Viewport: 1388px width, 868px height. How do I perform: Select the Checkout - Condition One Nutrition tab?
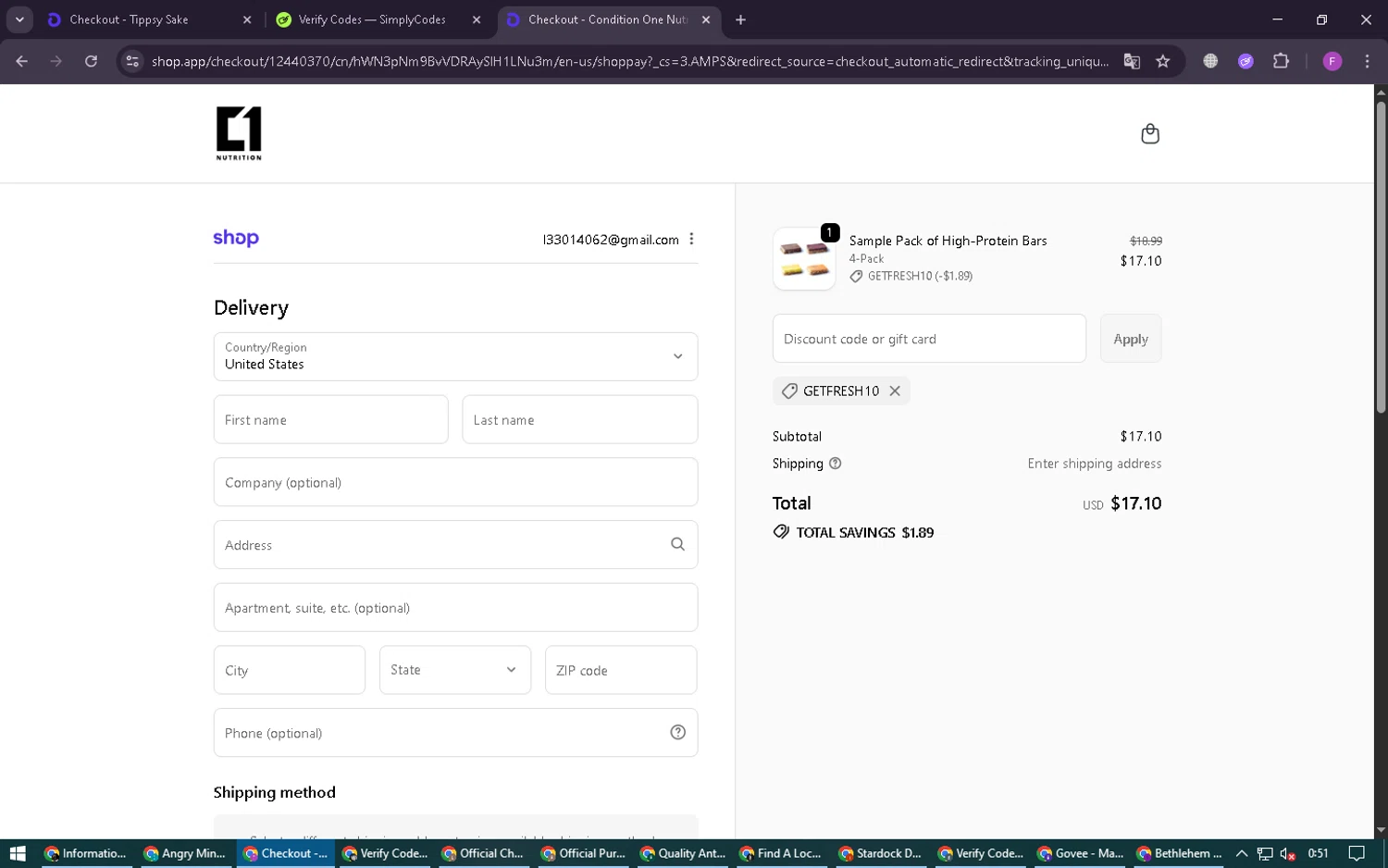(x=609, y=19)
